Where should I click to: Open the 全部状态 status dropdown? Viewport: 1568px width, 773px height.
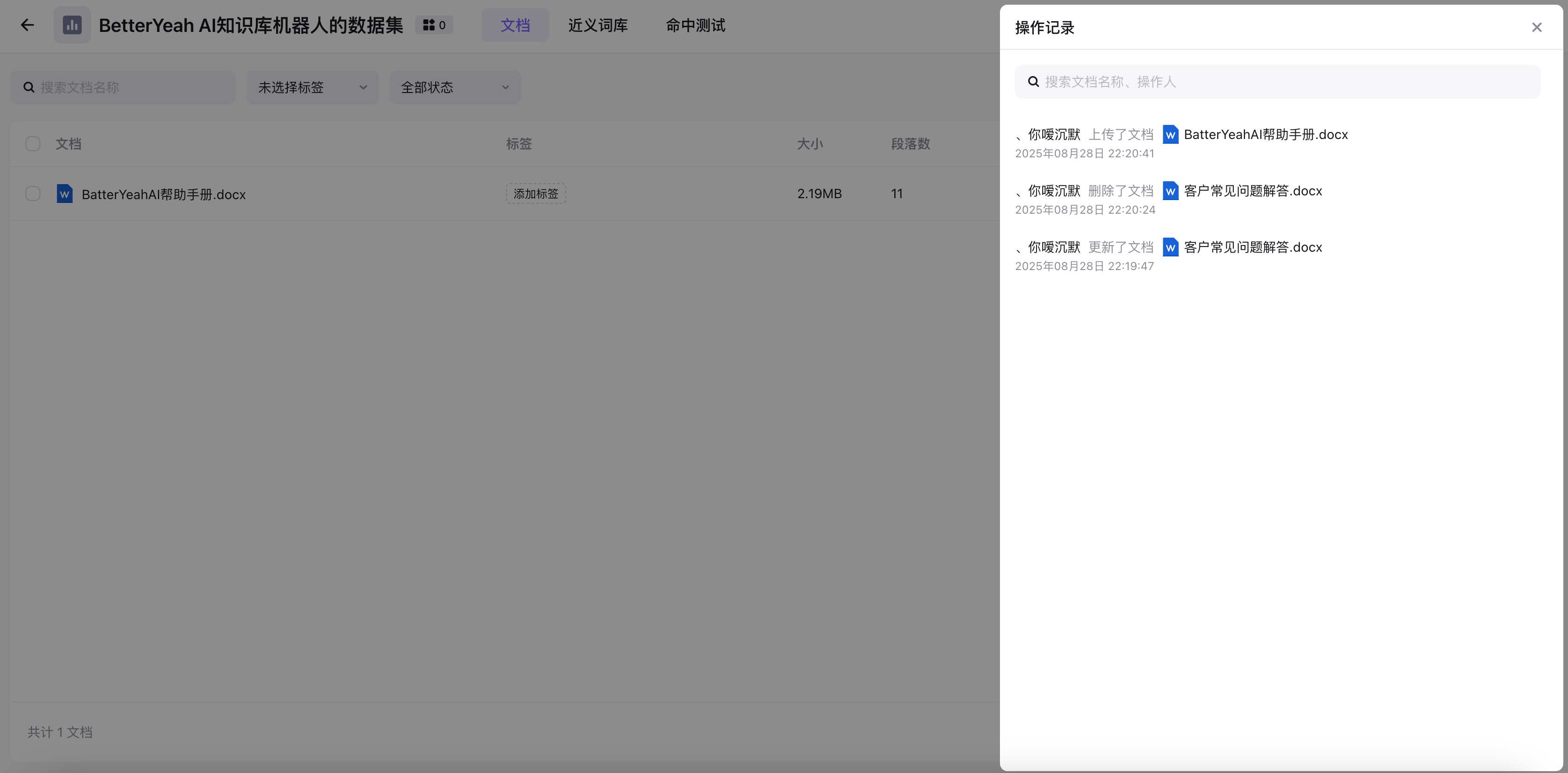[455, 87]
